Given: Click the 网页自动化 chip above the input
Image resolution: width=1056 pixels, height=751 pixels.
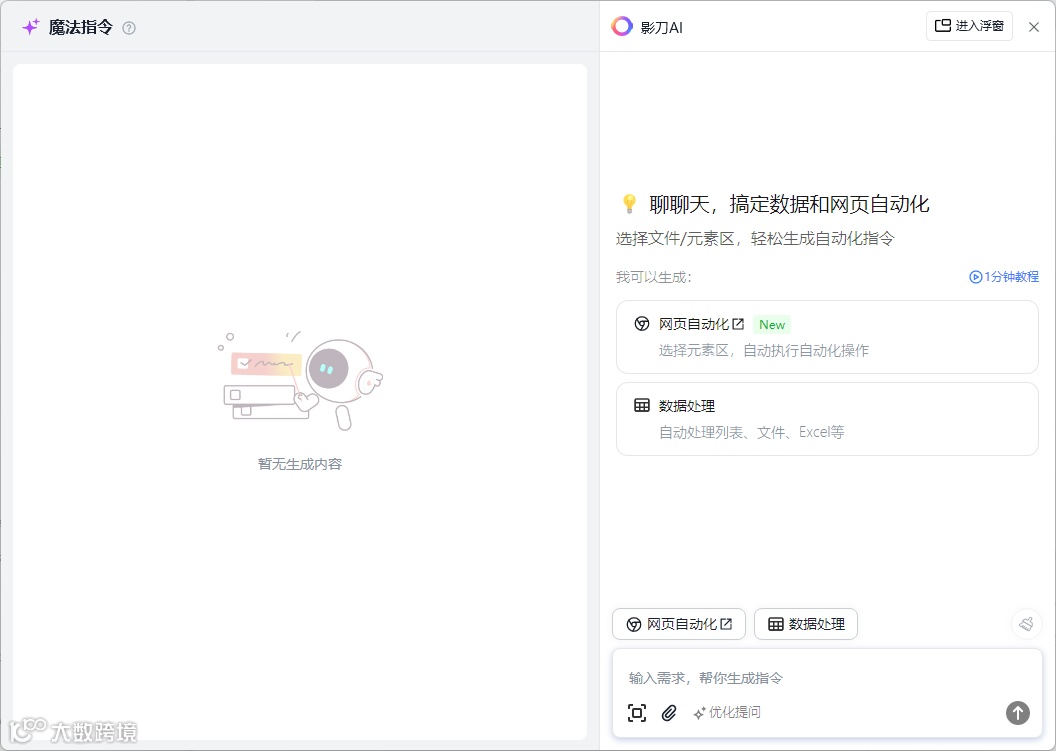Looking at the screenshot, I should coord(679,624).
